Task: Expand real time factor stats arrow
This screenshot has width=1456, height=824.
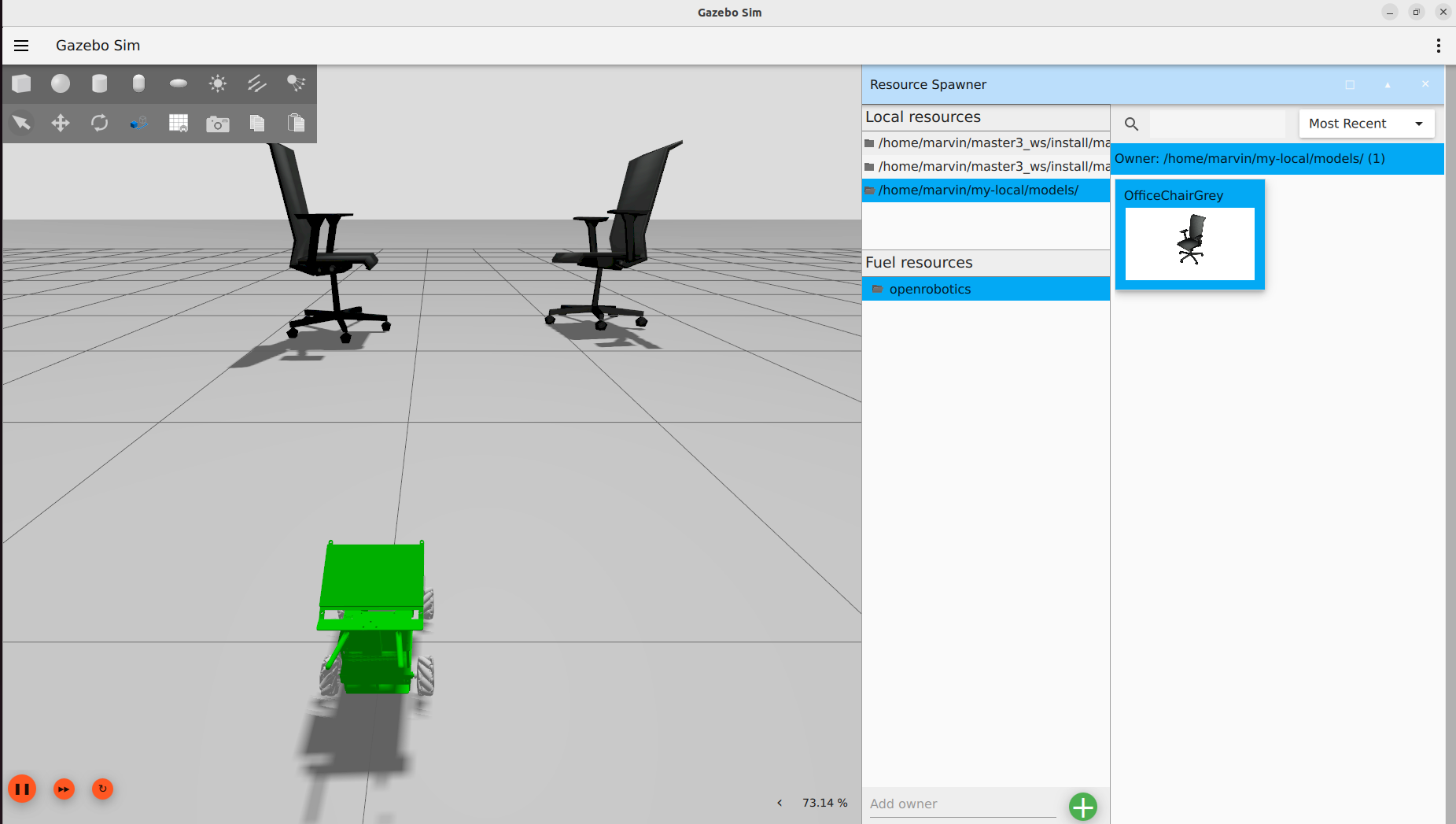Action: [x=780, y=803]
